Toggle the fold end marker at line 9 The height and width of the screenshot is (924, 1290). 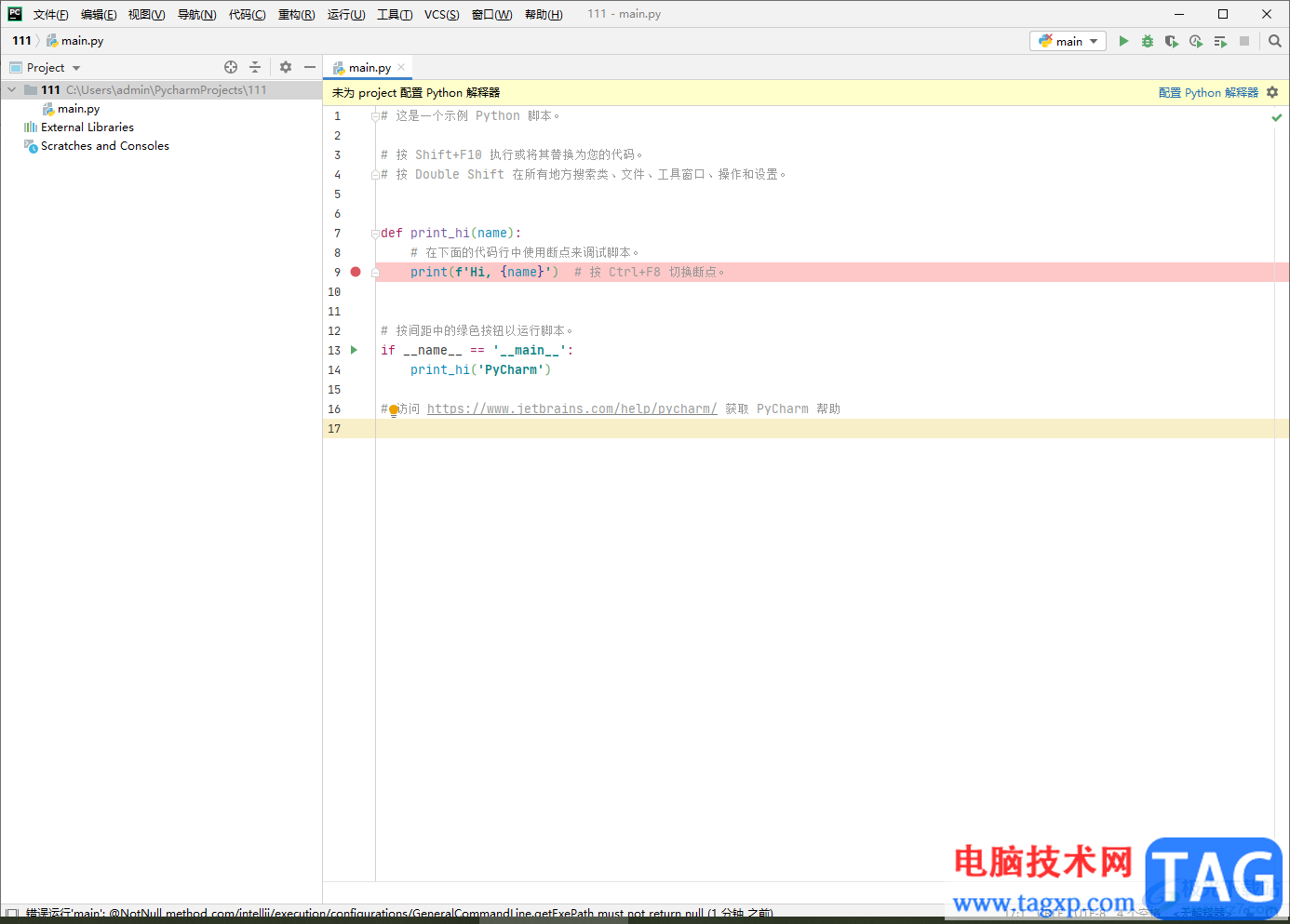[374, 273]
